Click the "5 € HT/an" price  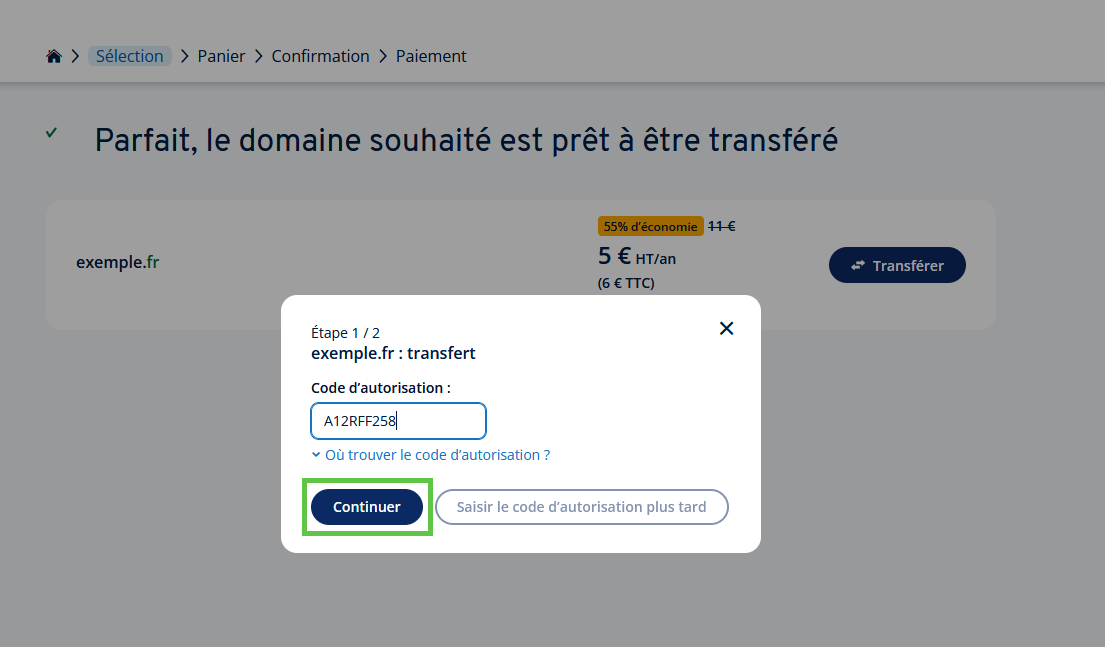[x=637, y=257]
